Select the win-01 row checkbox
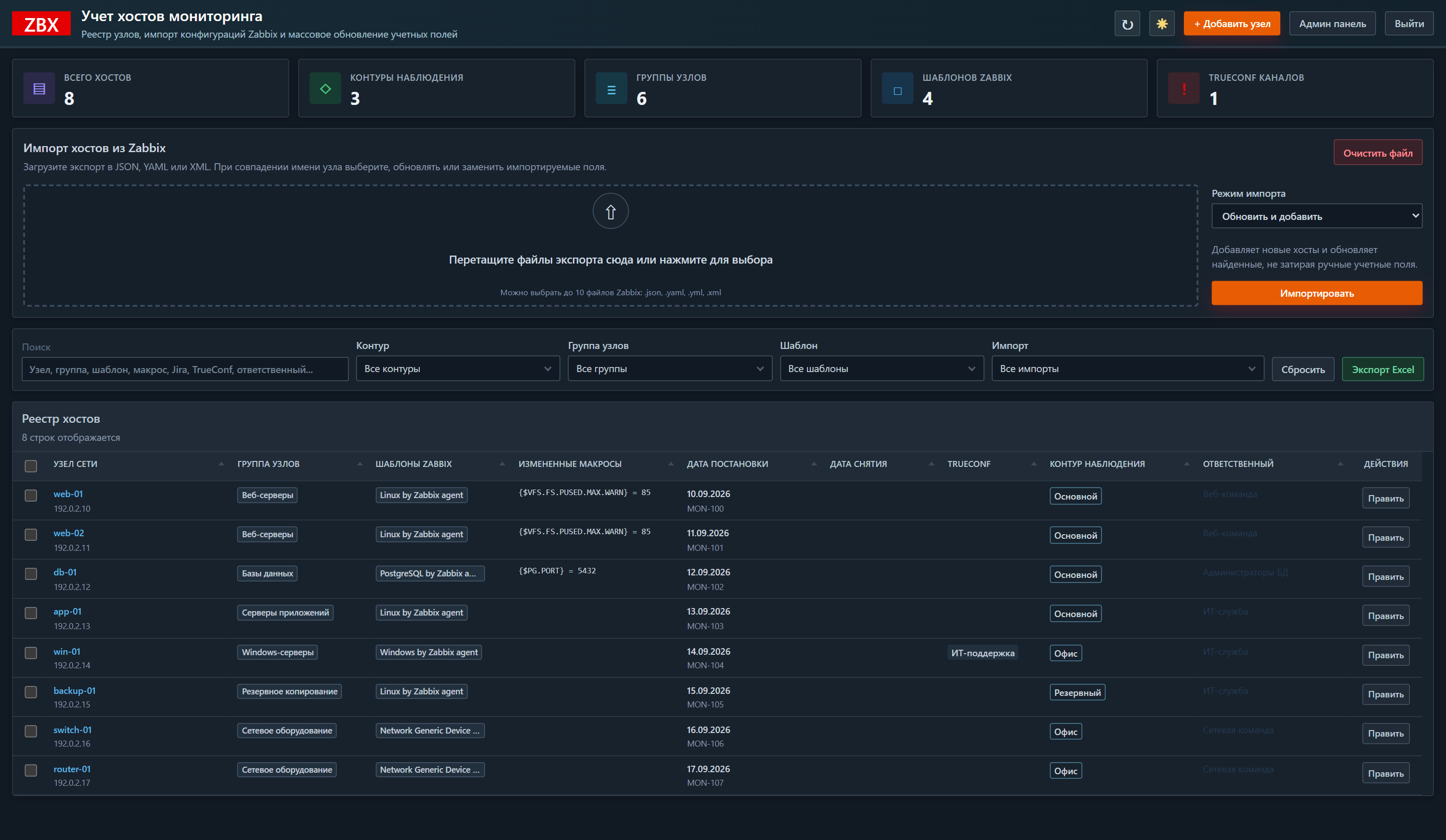 point(31,653)
